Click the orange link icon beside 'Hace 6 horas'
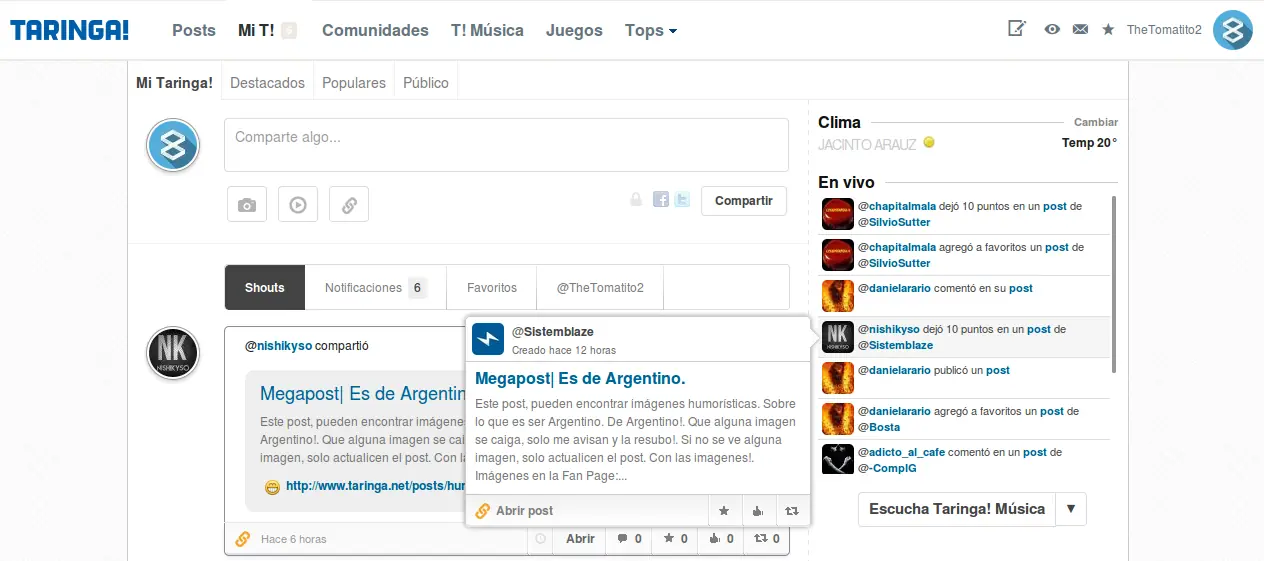Image resolution: width=1264 pixels, height=561 pixels. click(242, 539)
